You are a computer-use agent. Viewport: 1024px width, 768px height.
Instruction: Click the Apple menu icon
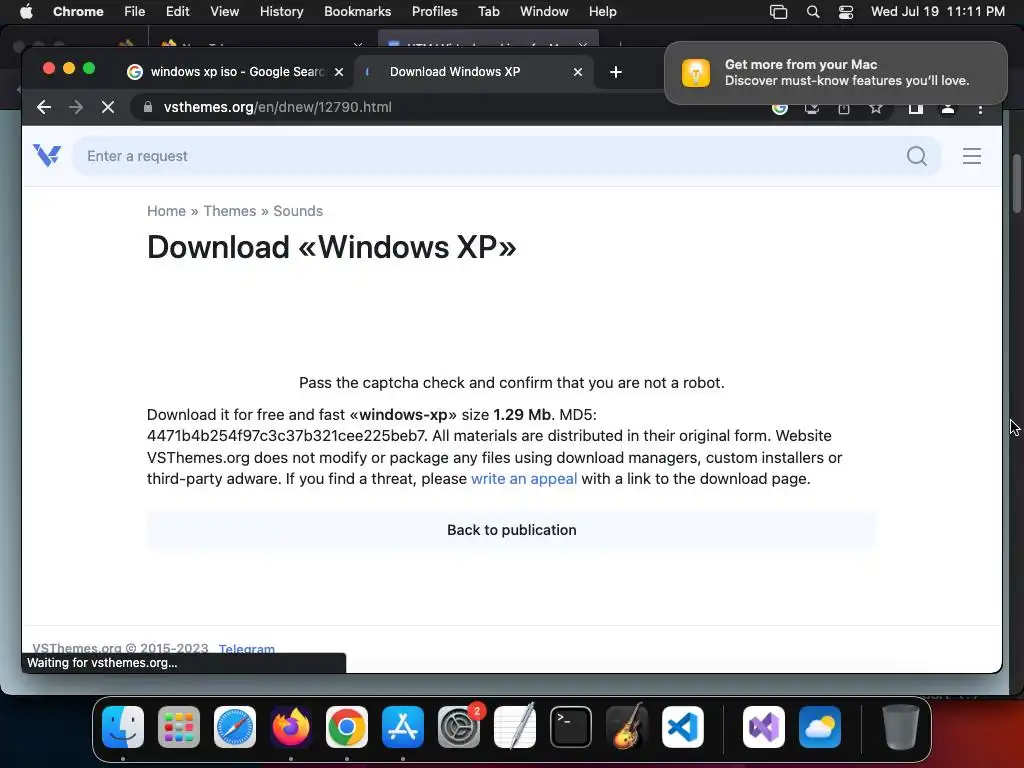tap(26, 12)
